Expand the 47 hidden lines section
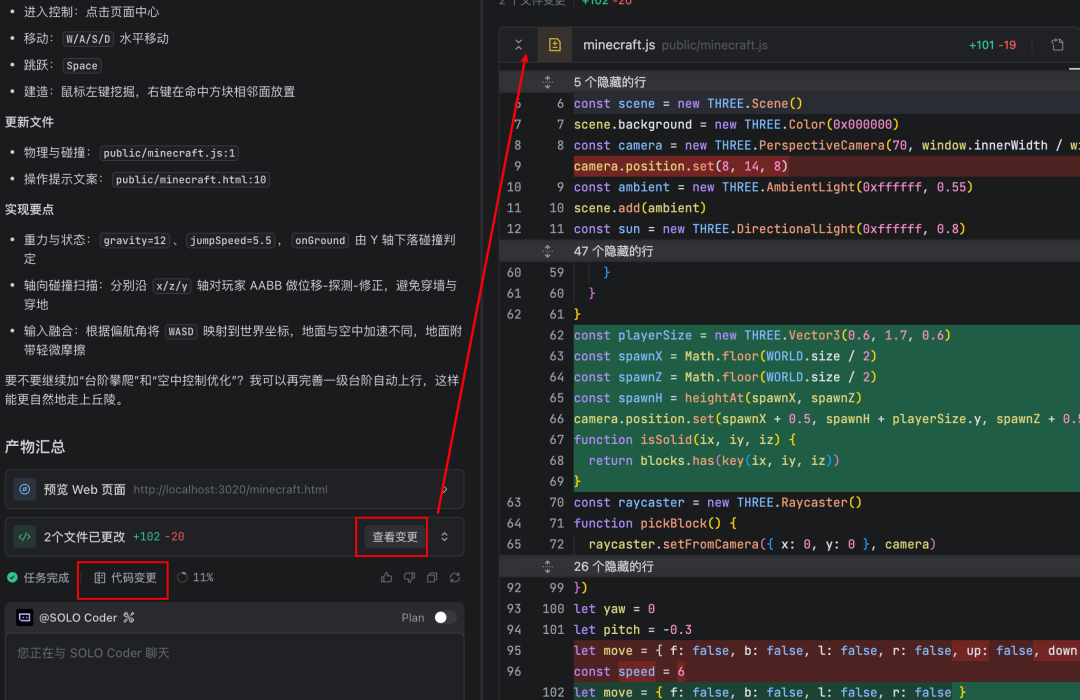This screenshot has width=1080, height=700. [548, 251]
